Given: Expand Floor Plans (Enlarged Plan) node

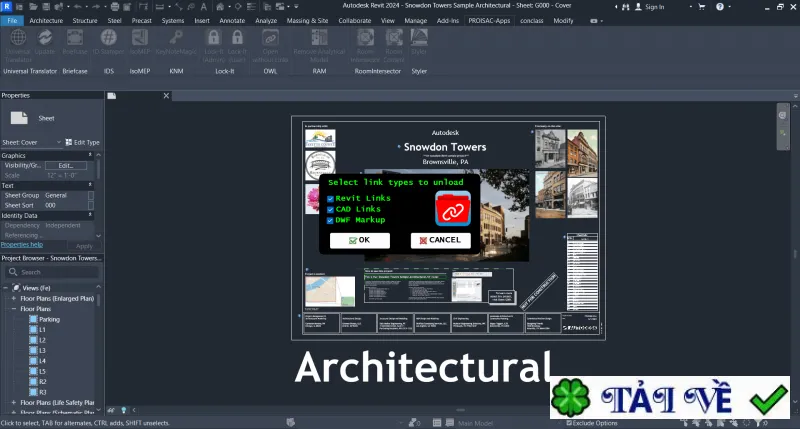Looking at the screenshot, I should [x=14, y=298].
